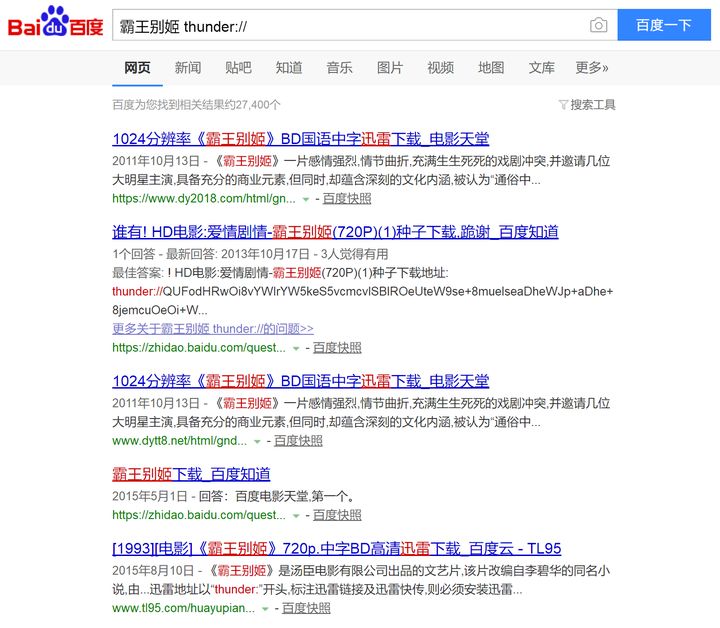
Task: Click the https://www.dy2018.com/html/gn... URL
Action: pyautogui.click(x=204, y=198)
